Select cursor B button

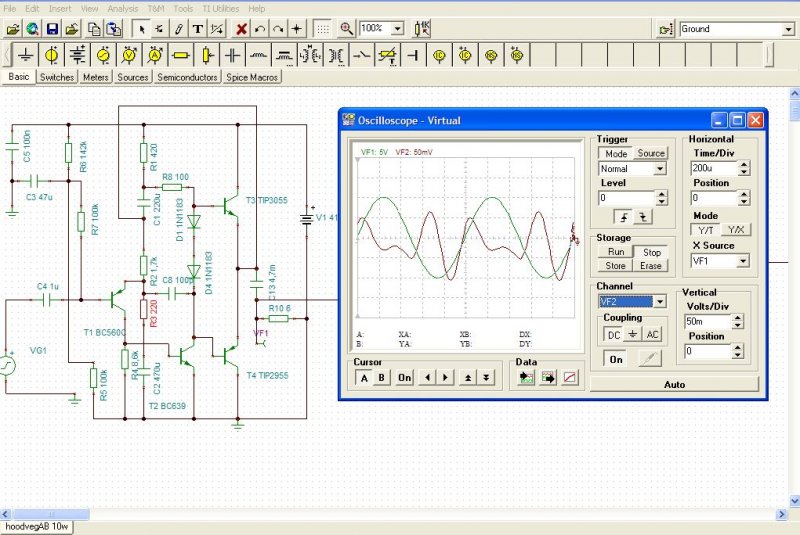click(381, 378)
